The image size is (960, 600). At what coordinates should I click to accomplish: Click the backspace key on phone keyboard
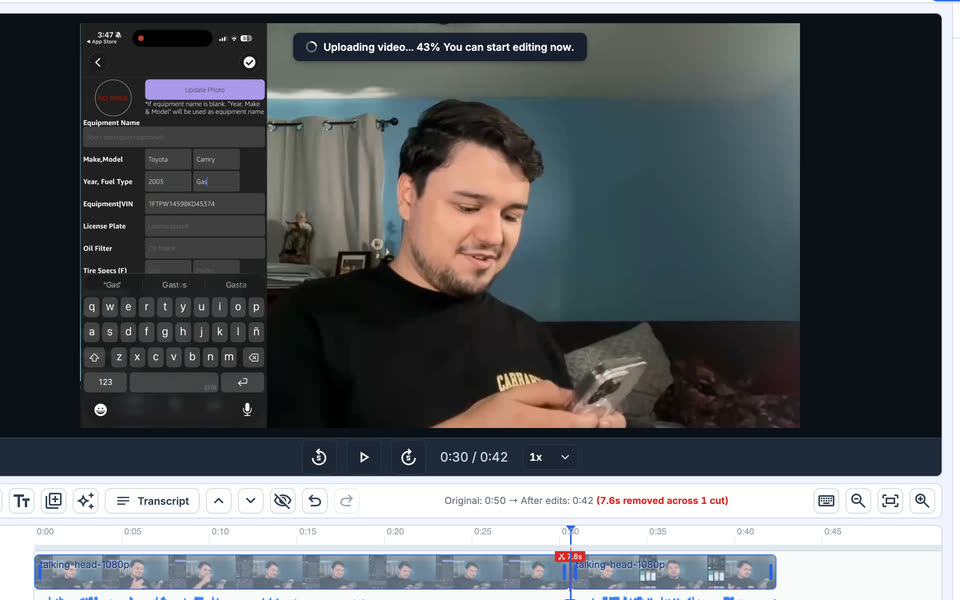pyautogui.click(x=253, y=357)
